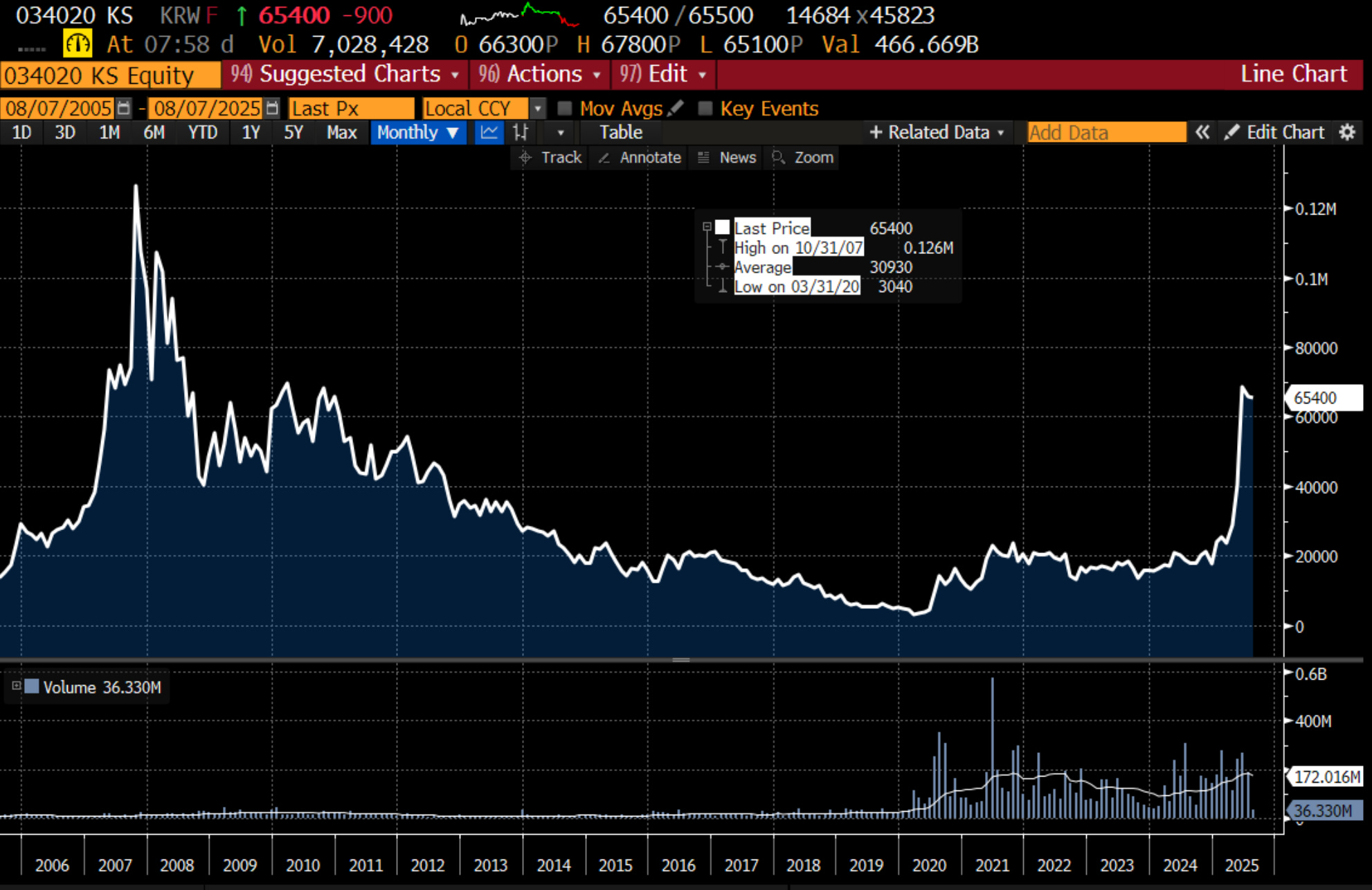Click the Annotate button
This screenshot has height=890, width=1372.
[640, 158]
